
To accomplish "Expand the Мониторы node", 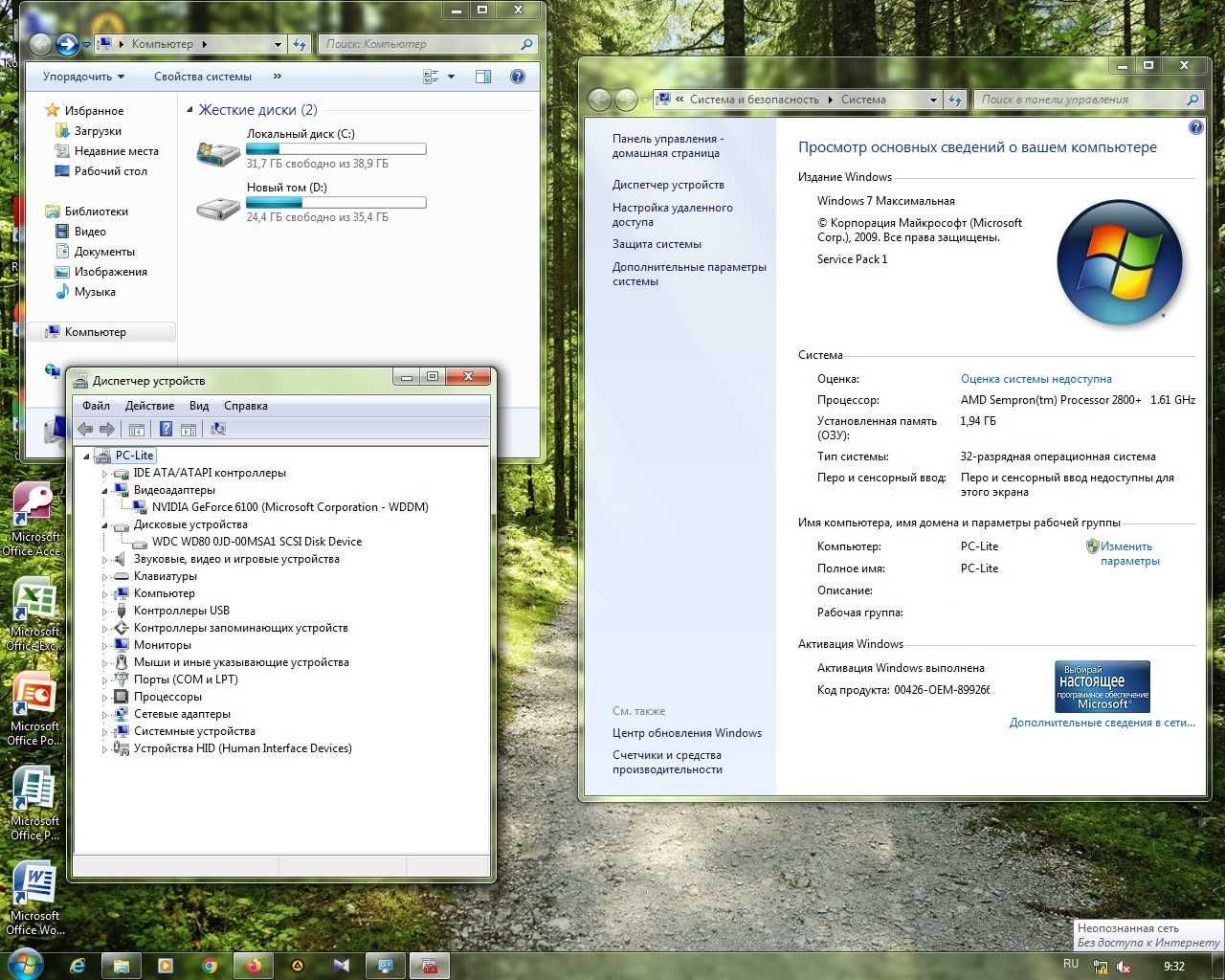I will pyautogui.click(x=105, y=645).
